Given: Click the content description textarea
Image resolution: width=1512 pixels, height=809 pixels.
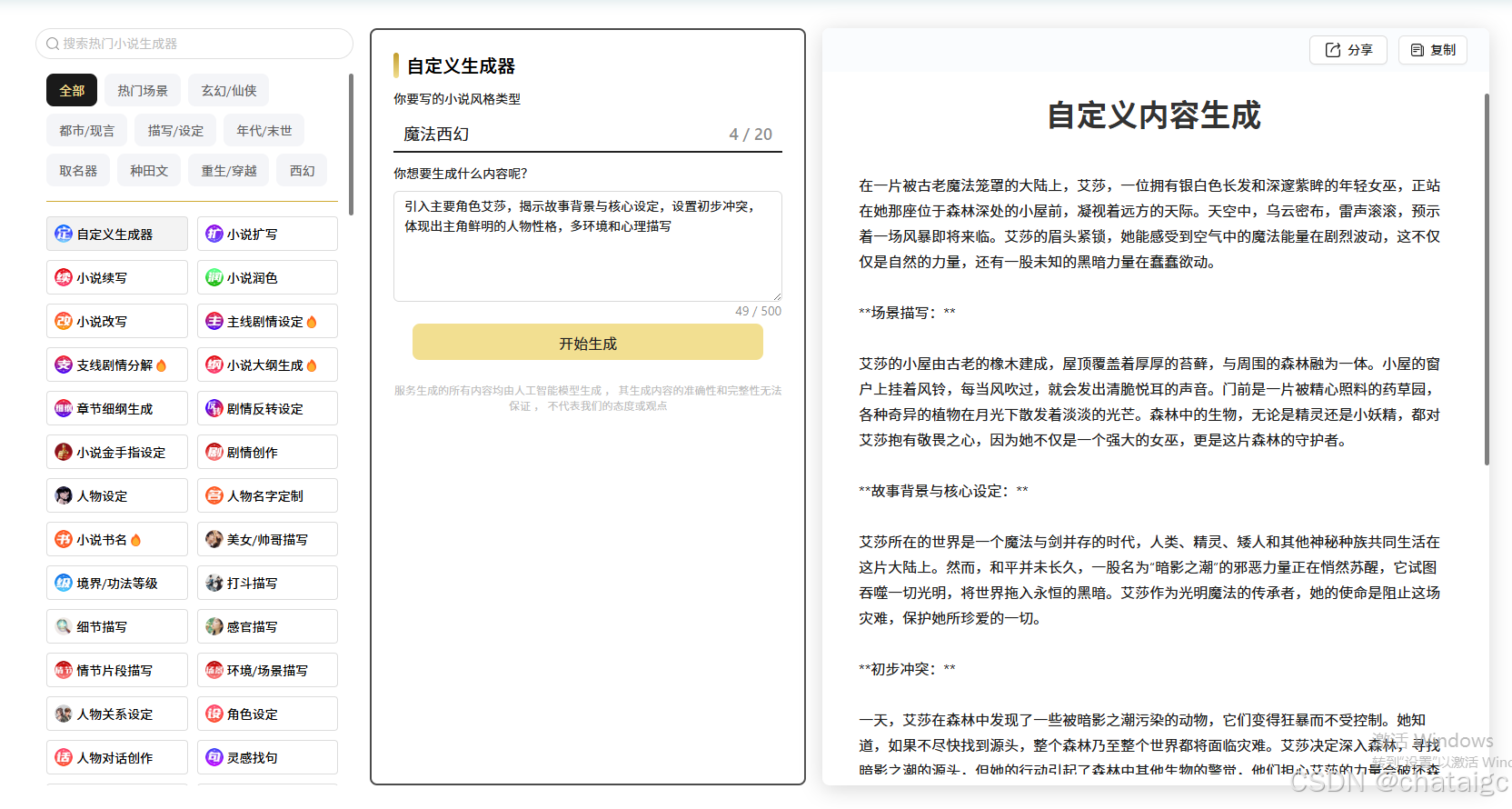Looking at the screenshot, I should click(588, 245).
